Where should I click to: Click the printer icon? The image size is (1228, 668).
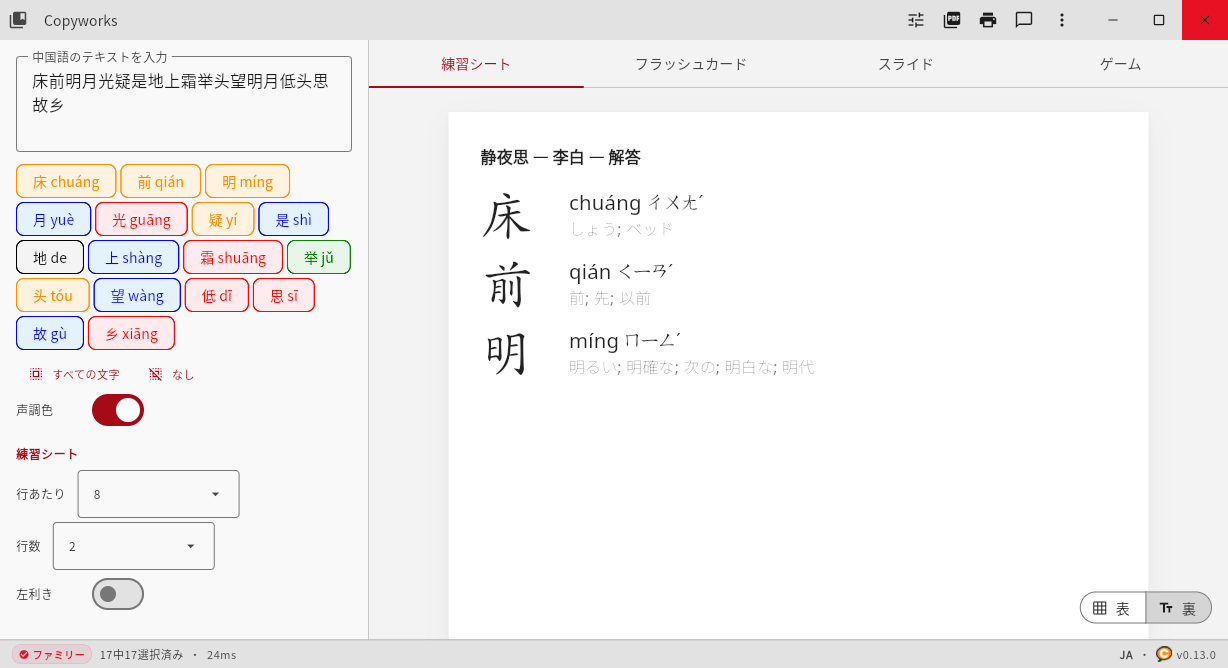[x=988, y=20]
